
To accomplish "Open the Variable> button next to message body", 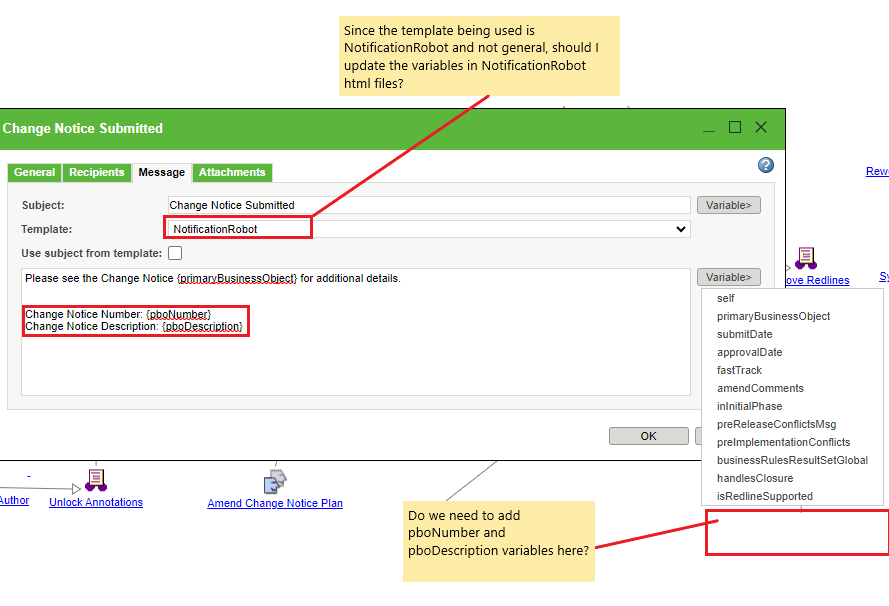I will click(729, 277).
